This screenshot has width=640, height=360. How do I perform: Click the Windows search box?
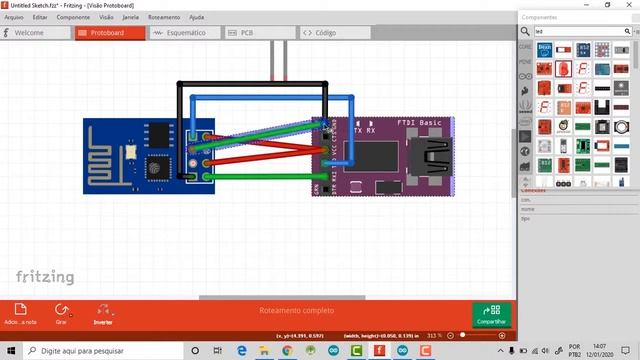click(x=104, y=351)
